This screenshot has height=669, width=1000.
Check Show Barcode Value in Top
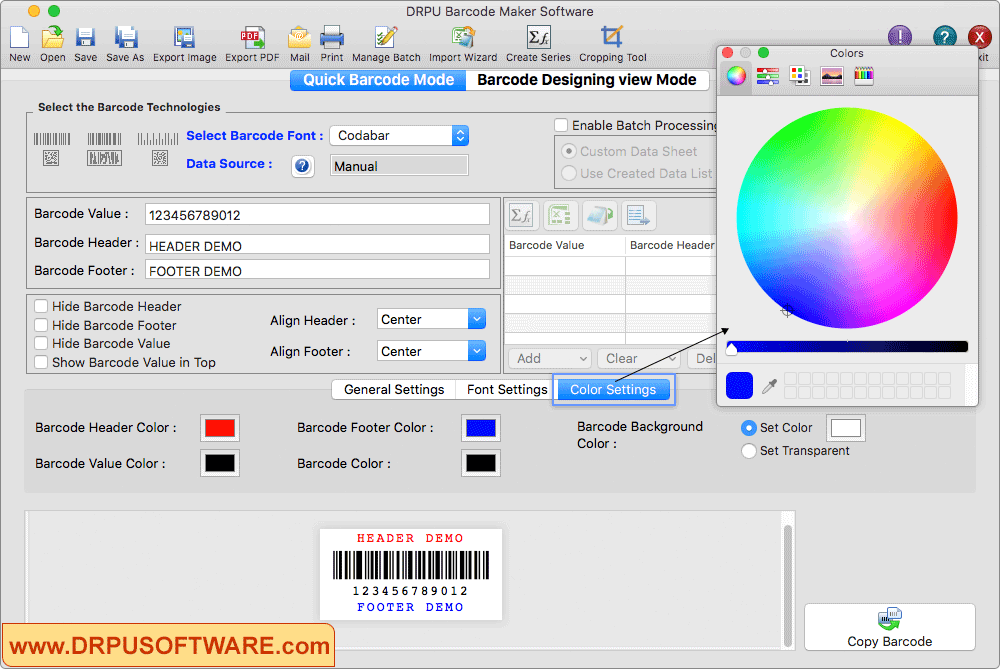pyautogui.click(x=41, y=362)
